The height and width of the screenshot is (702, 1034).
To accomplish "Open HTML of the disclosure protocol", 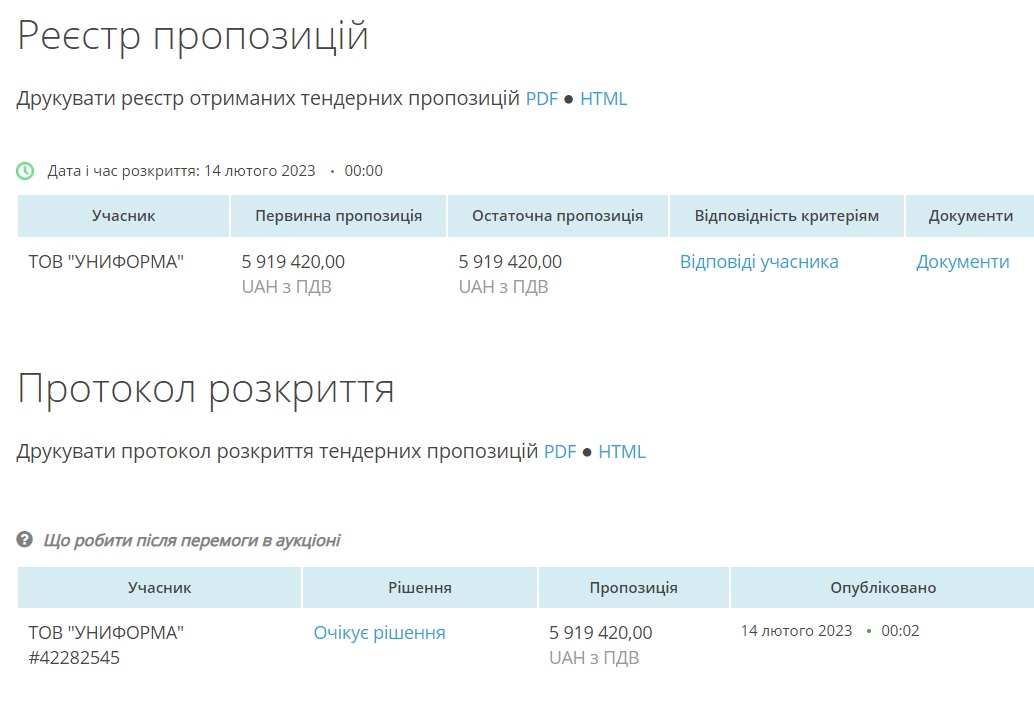I will [622, 452].
